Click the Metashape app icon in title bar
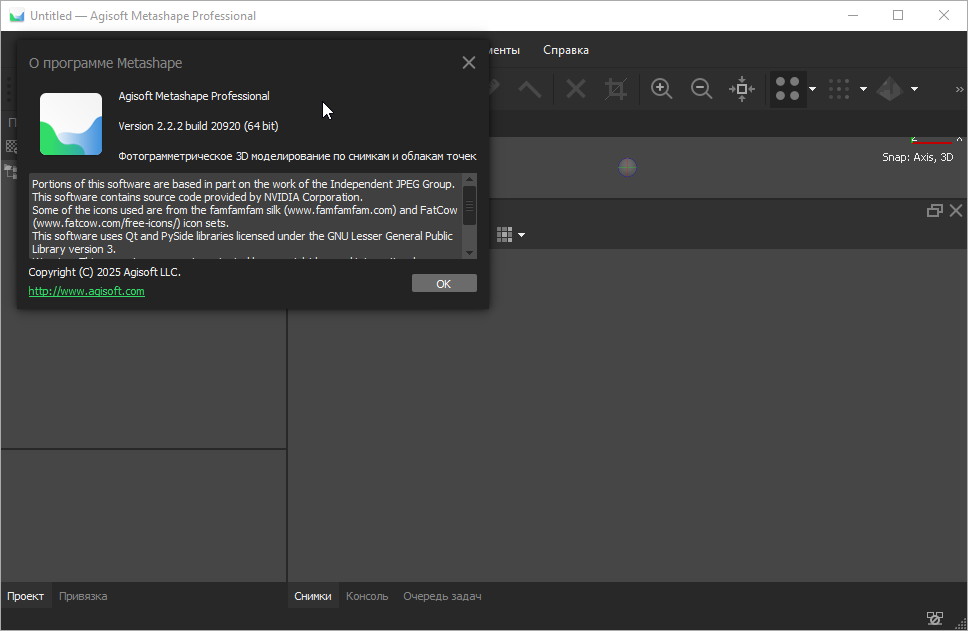The height and width of the screenshot is (631, 968). point(17,16)
